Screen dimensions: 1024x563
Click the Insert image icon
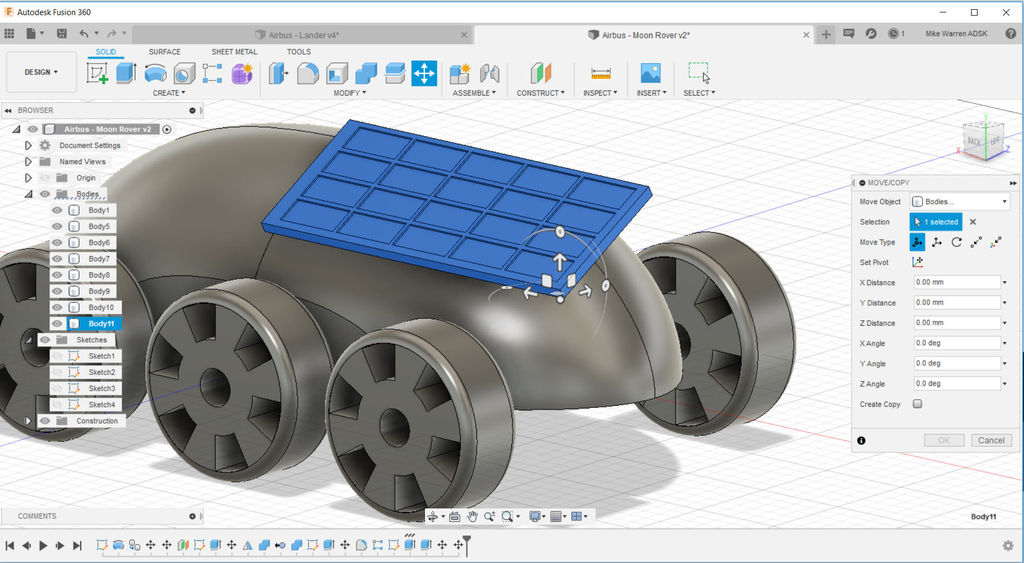click(650, 73)
